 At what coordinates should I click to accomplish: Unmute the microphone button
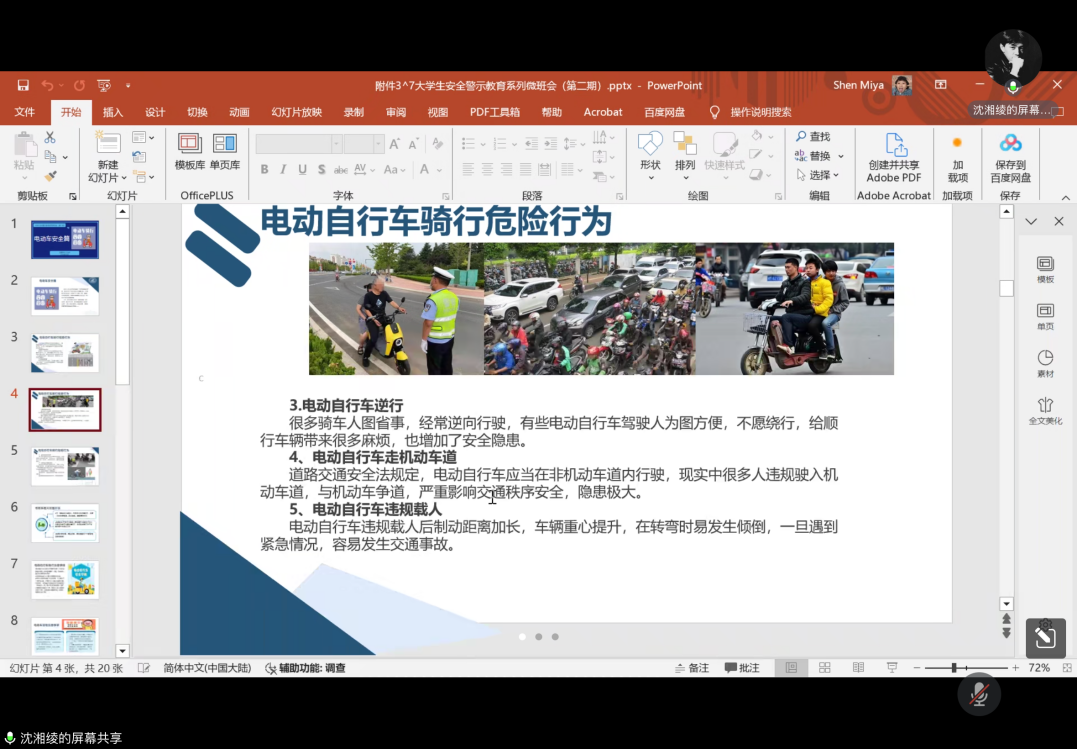click(x=979, y=694)
